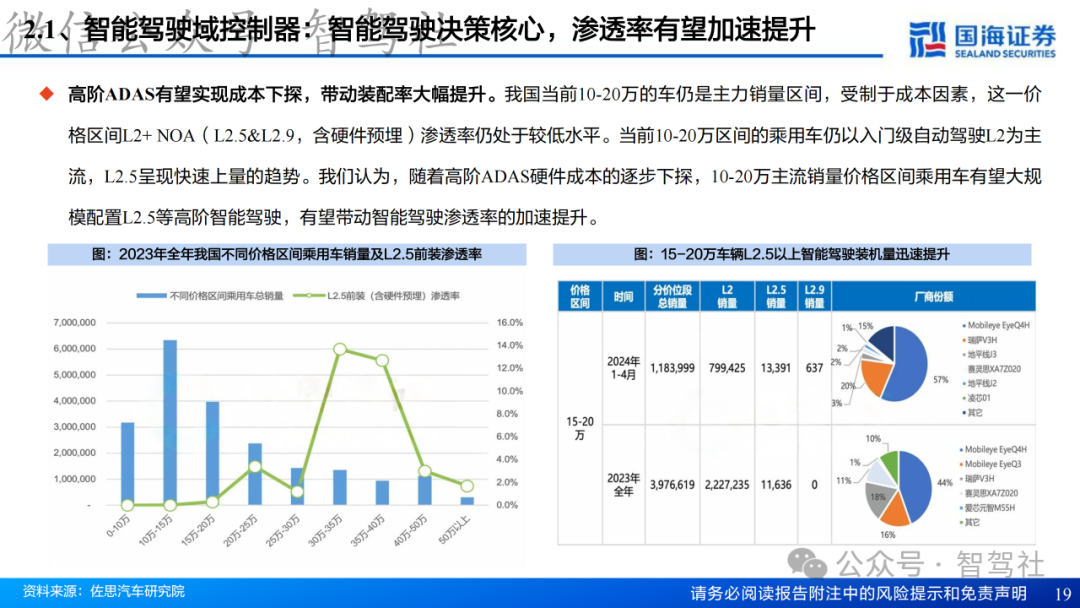This screenshot has width=1080, height=608.
Task: Select the orange 瑞萨V3H legend marker
Action: coord(963,339)
